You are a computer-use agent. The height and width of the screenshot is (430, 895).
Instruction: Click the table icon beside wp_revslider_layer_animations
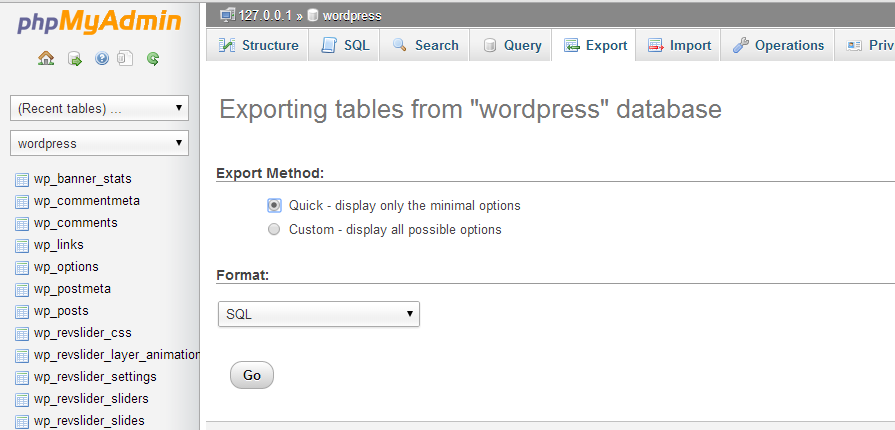[x=22, y=356]
